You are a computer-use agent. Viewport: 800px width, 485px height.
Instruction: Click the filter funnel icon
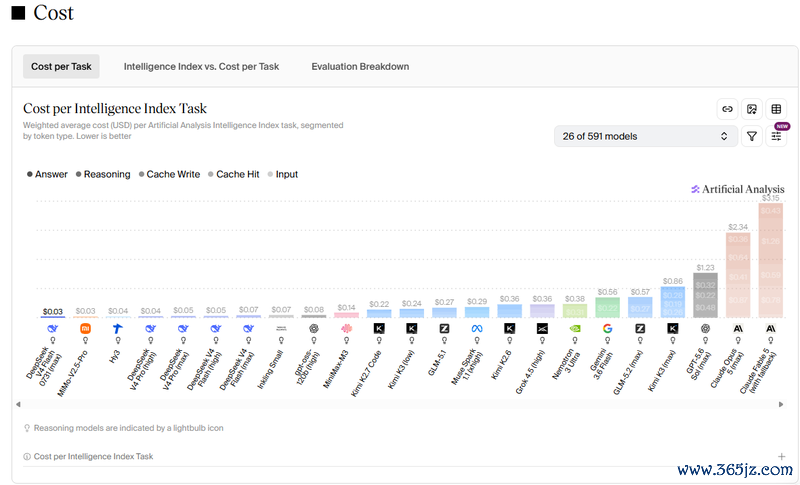[752, 136]
